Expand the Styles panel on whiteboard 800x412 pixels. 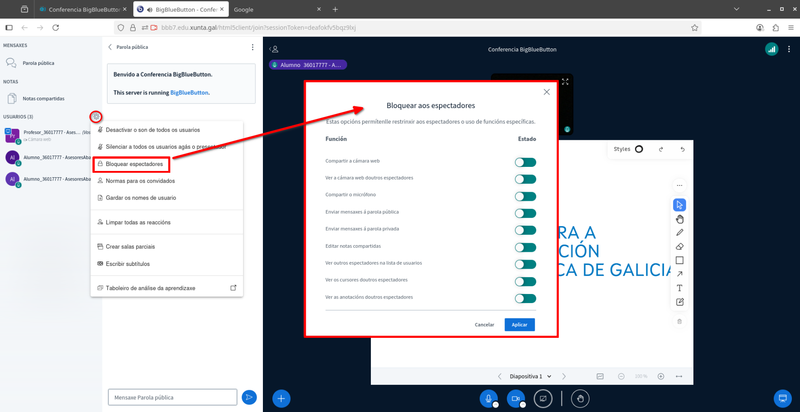pyautogui.click(x=629, y=149)
